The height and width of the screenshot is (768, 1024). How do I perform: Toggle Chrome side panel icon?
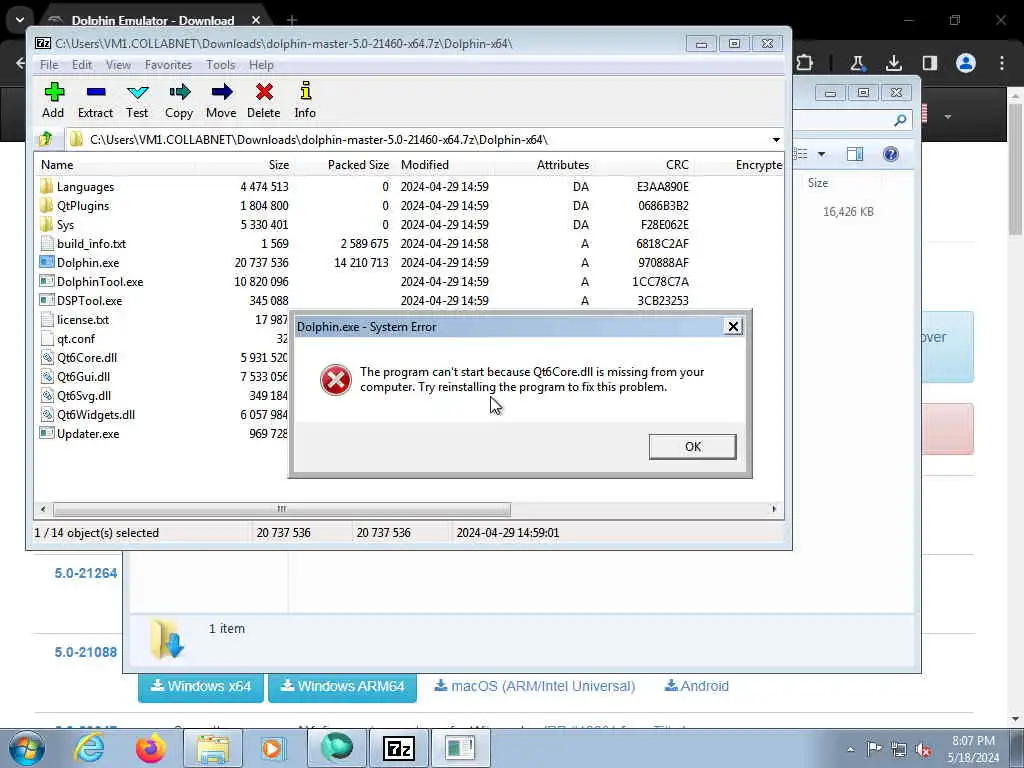[930, 63]
